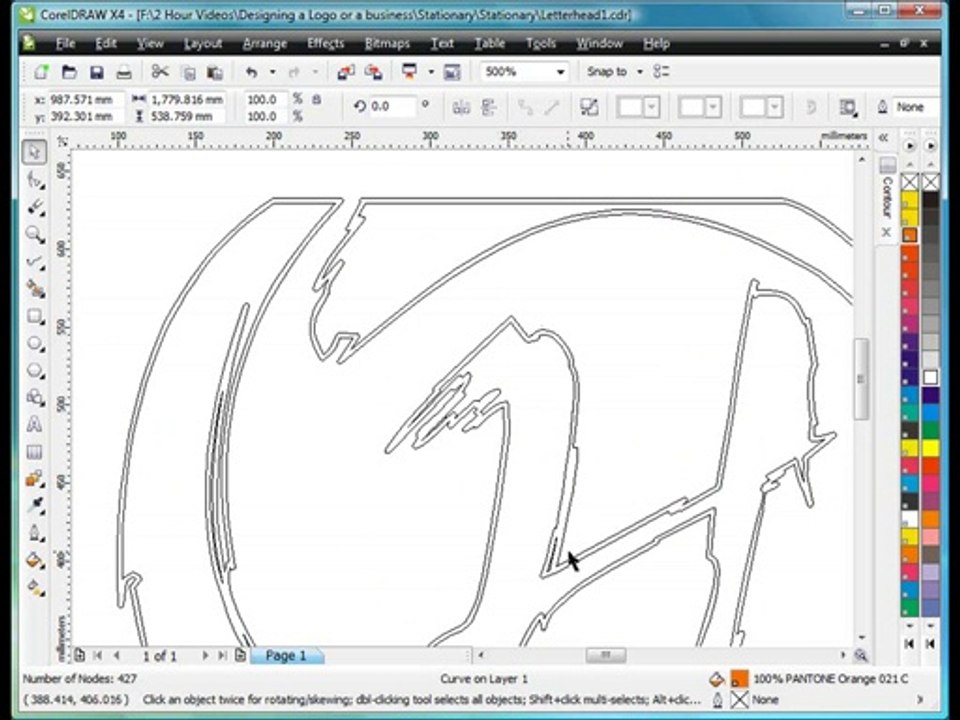Viewport: 960px width, 720px height.
Task: Toggle the wrap paragraph text button
Action: 847,108
